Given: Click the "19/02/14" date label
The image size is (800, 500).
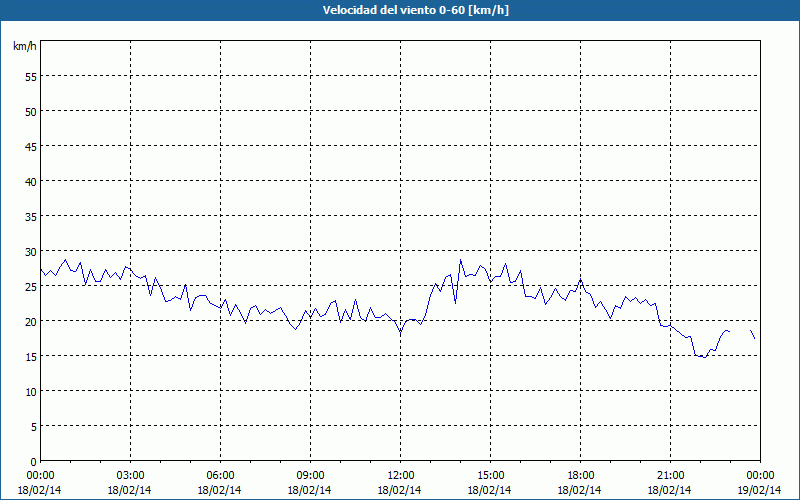Looking at the screenshot, I should click(x=760, y=490).
